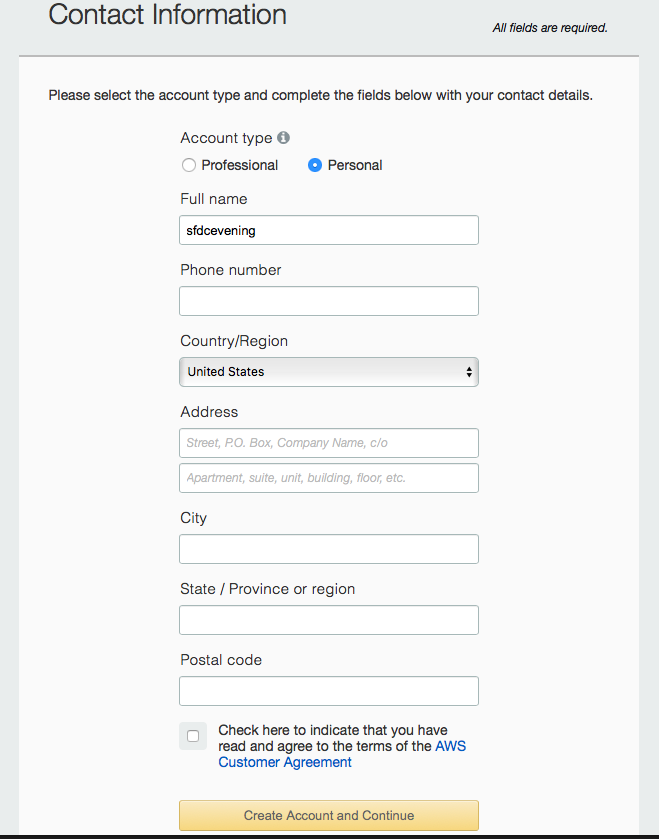Click the Phone number input field
Screen dimensions: 659x839
pos(329,301)
